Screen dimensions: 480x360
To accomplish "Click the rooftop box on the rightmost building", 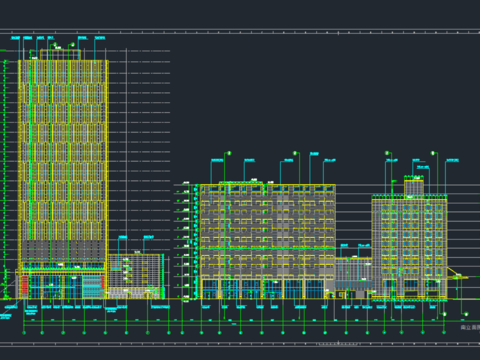I will [x=414, y=187].
